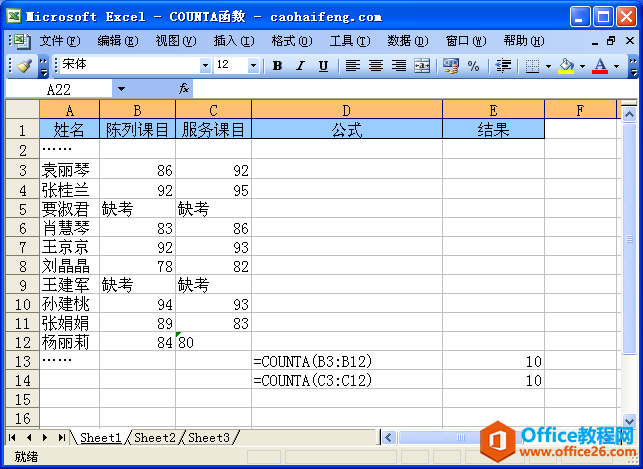Screen dimensions: 643x469
Task: Open the 视图(V) menu
Action: [176, 41]
